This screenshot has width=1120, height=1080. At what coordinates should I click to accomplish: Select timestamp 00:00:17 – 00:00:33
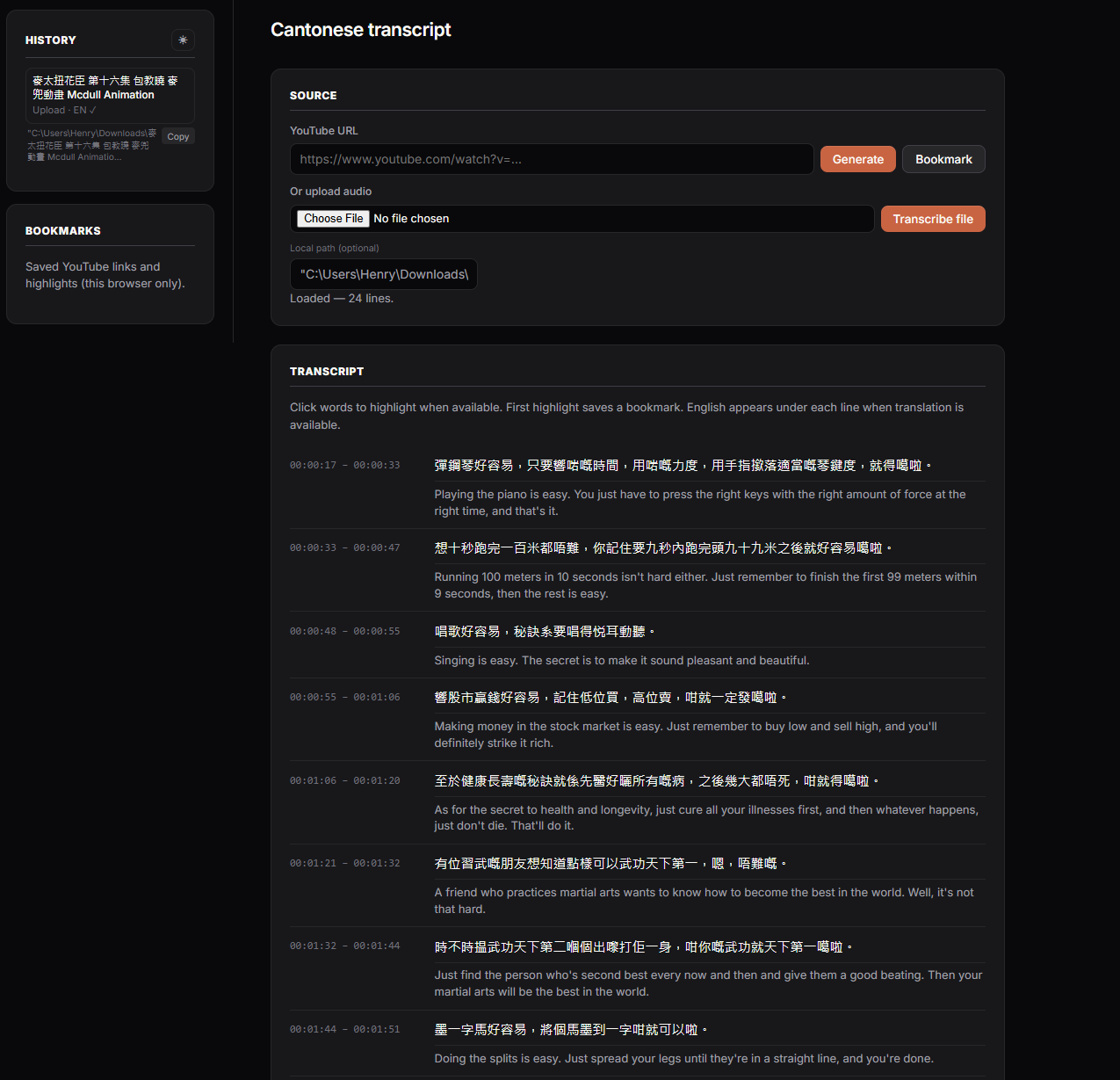tap(344, 465)
